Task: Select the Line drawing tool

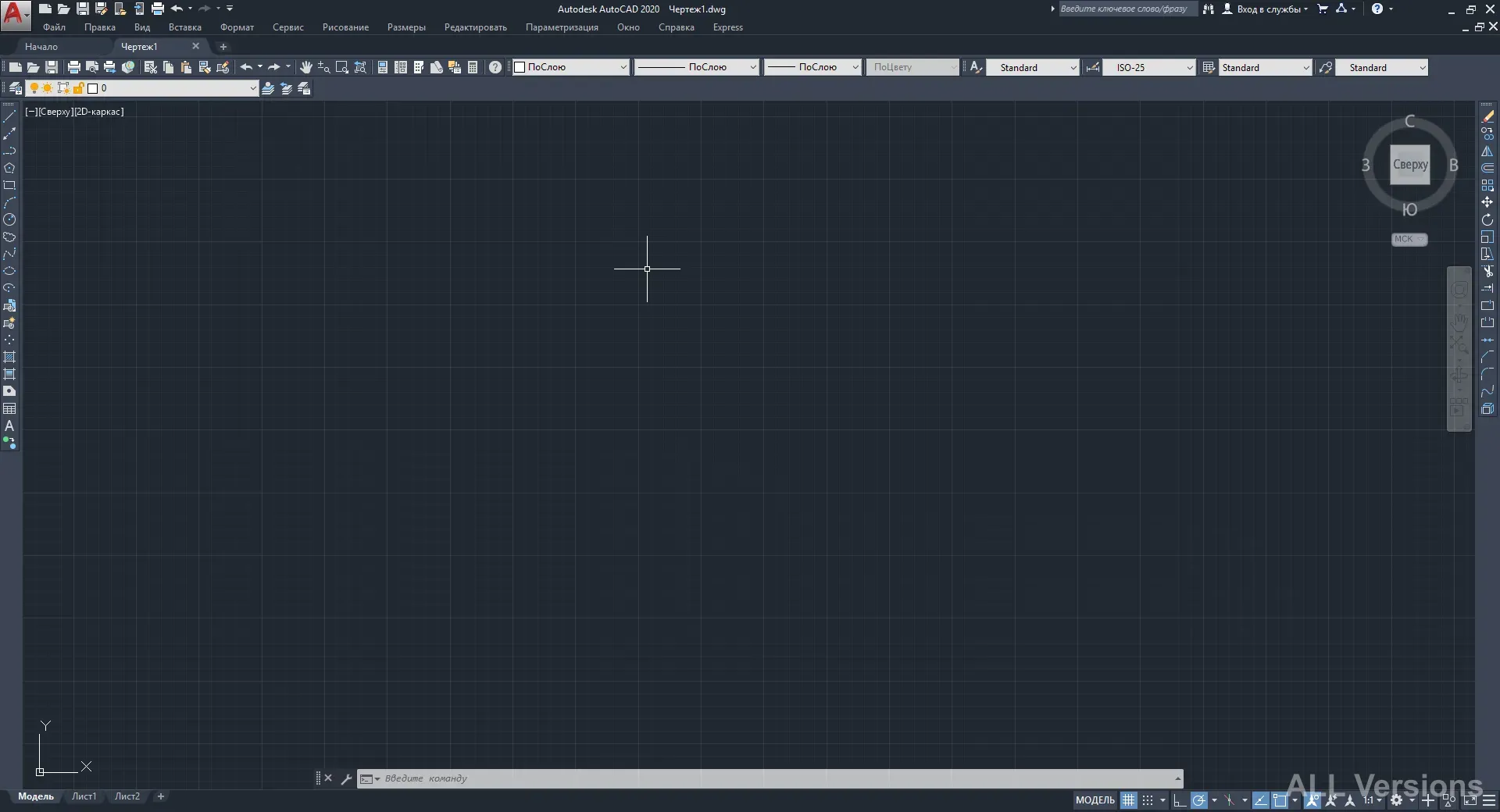Action: click(x=9, y=116)
